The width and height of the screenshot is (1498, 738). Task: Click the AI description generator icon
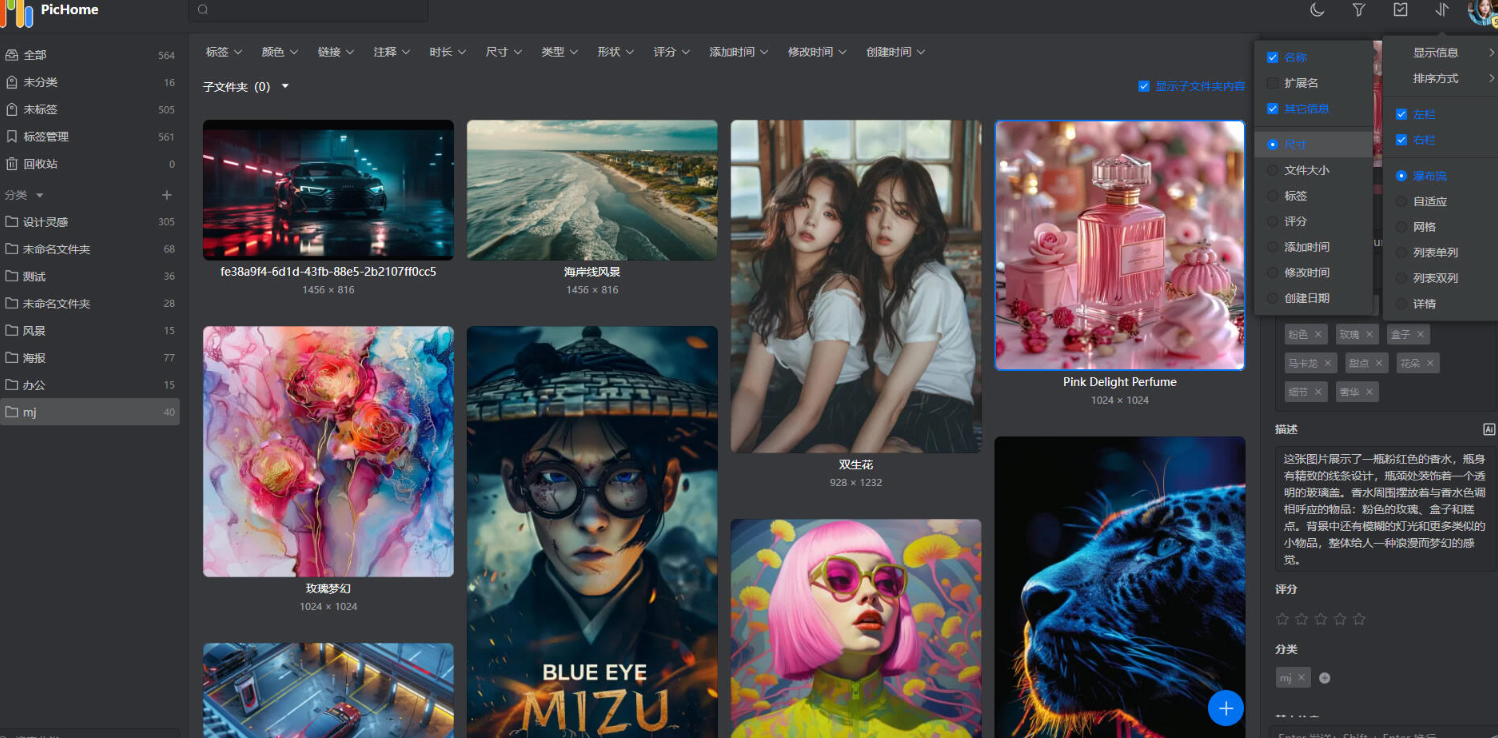pyautogui.click(x=1488, y=429)
